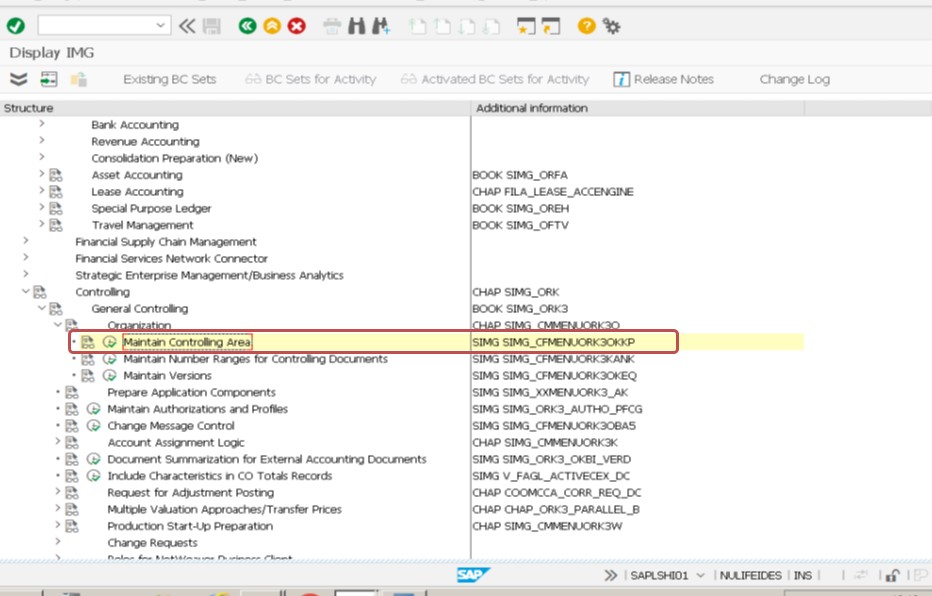This screenshot has width=932, height=596.
Task: Select Financial Services Network Connector item
Action: click(172, 258)
